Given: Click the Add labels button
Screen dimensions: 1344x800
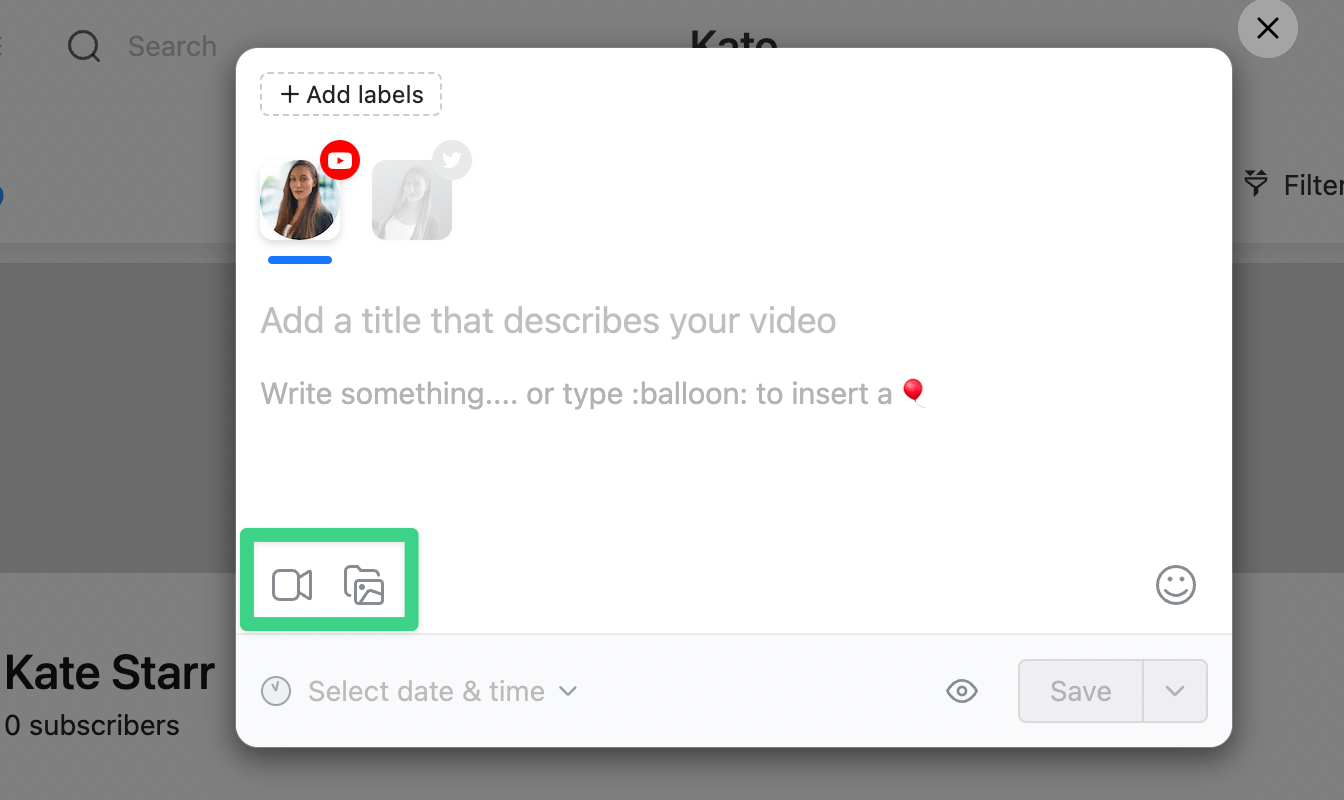Looking at the screenshot, I should [x=351, y=95].
